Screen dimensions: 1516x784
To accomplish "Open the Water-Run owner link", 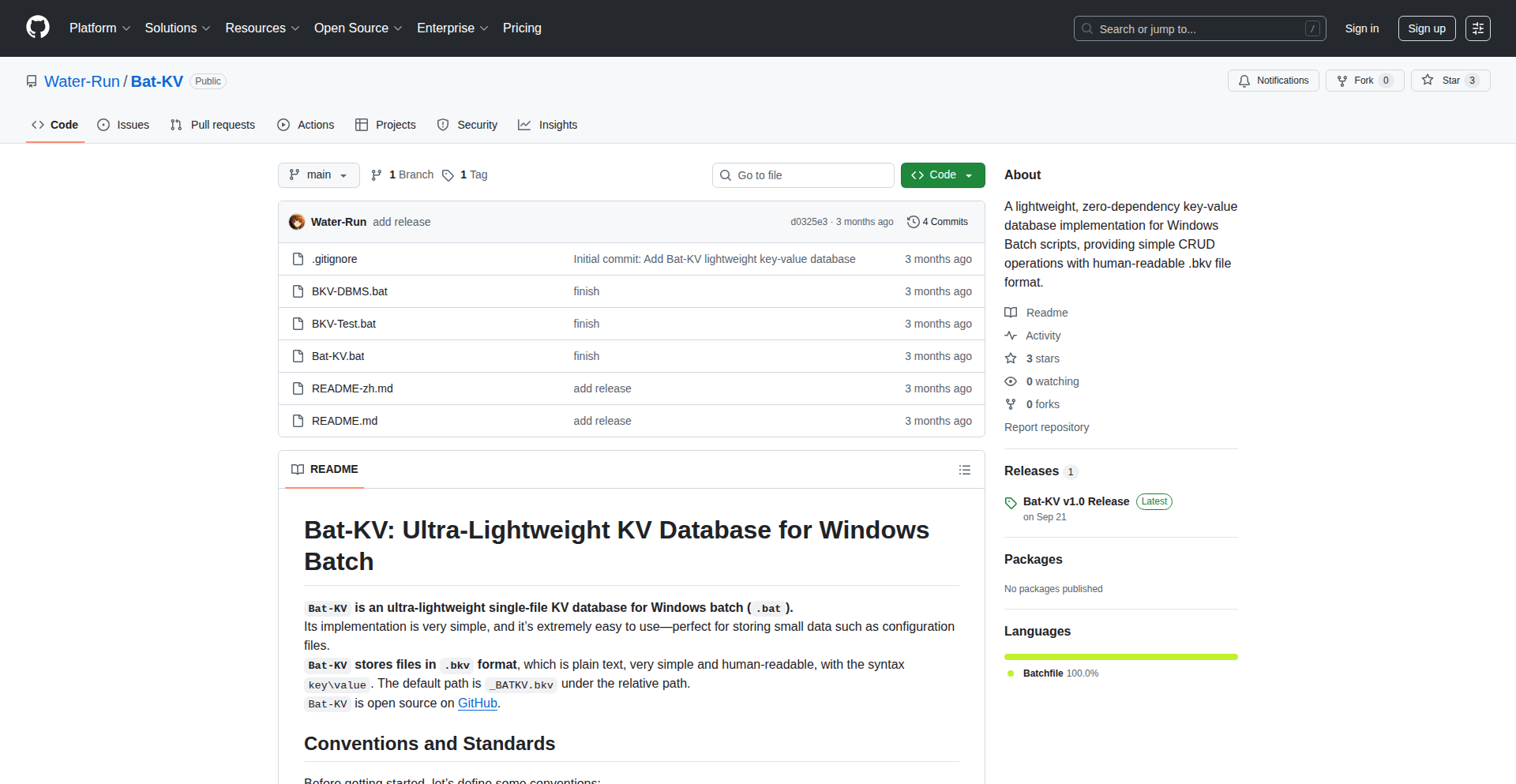I will (82, 81).
